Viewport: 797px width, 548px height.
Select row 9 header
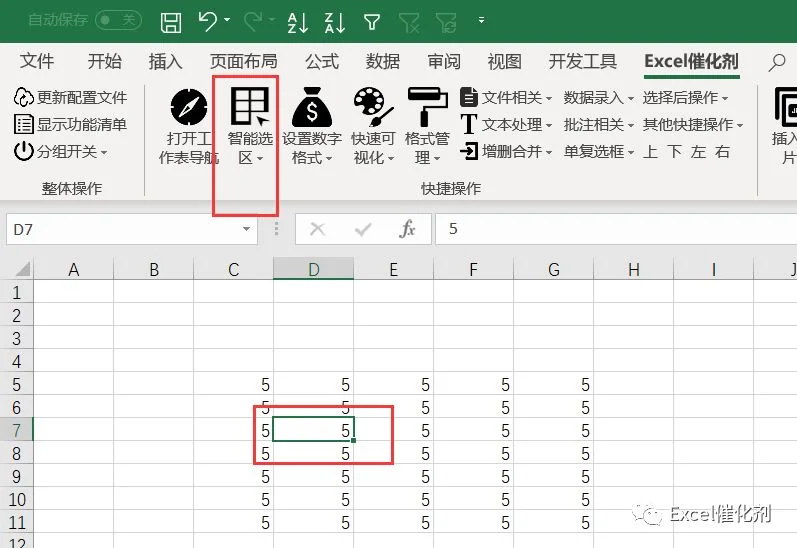[16, 476]
